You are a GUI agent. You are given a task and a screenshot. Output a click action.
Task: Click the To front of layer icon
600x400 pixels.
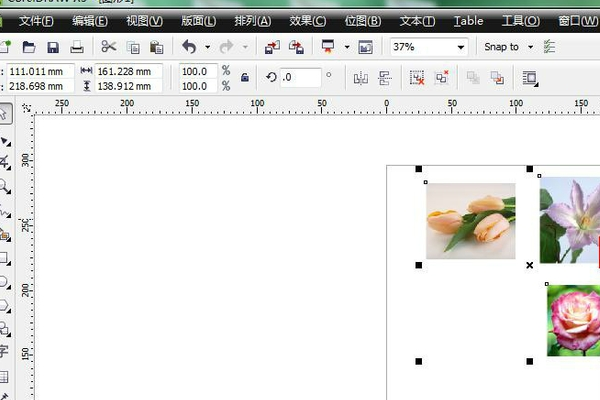pos(473,78)
